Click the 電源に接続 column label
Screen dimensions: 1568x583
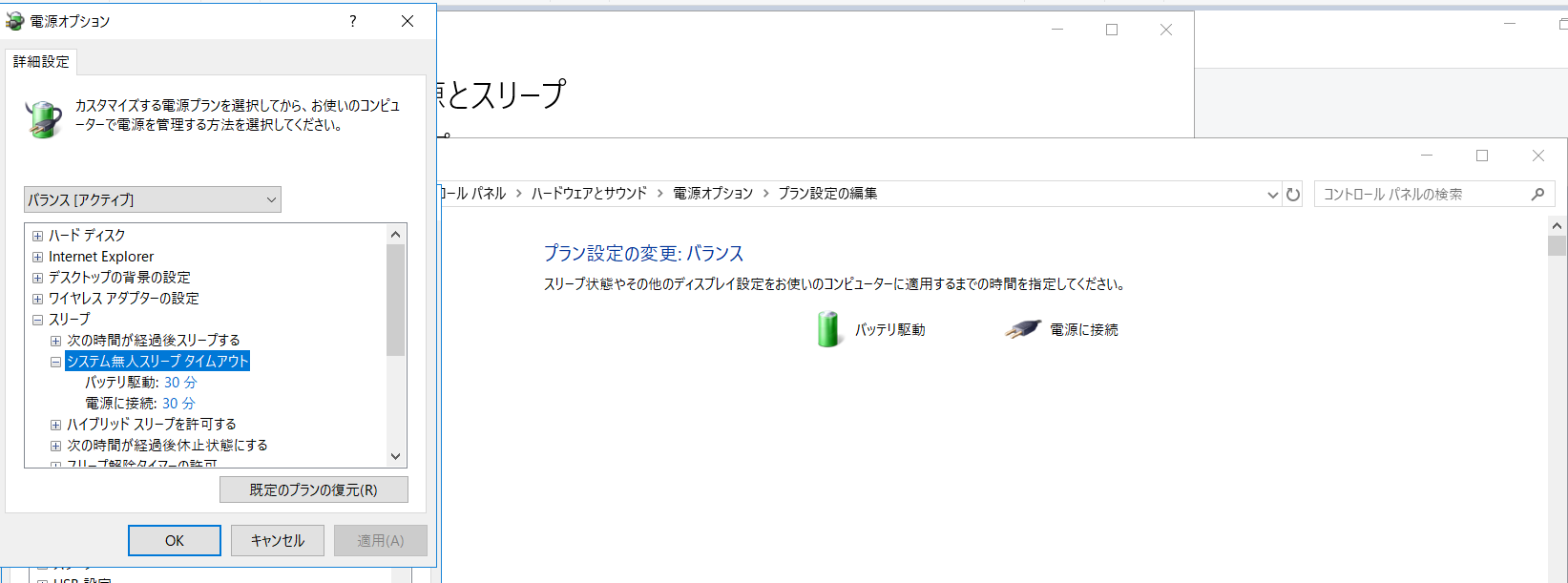click(1084, 330)
